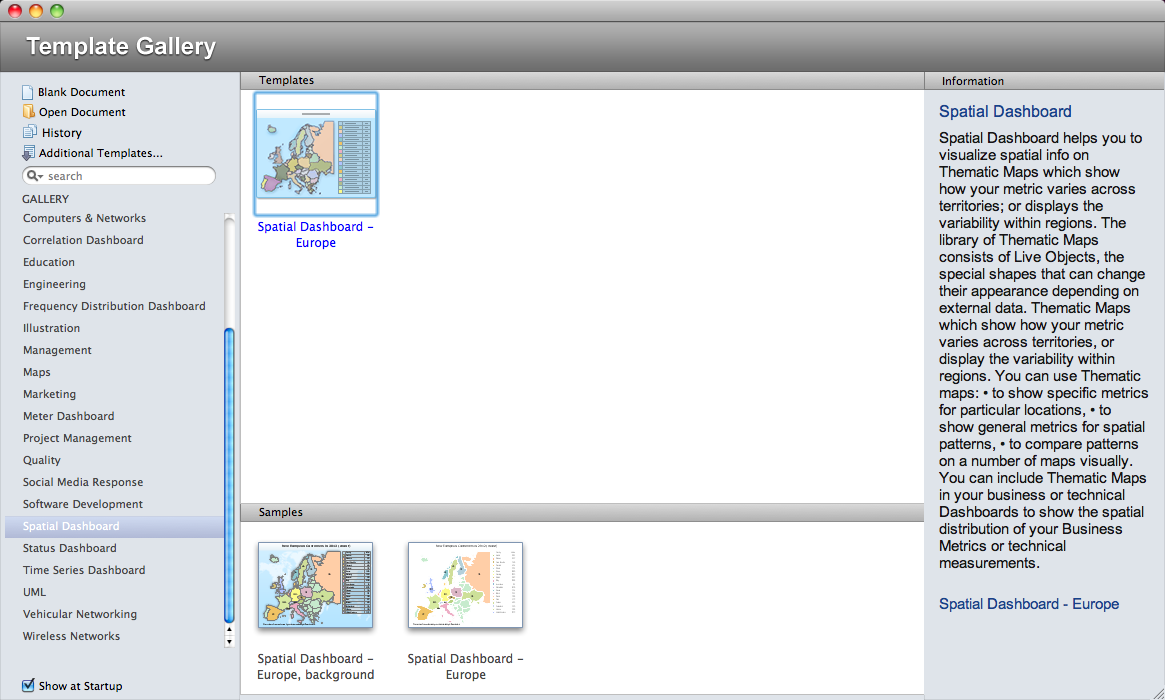
Task: Open the Engineering category
Action: (54, 284)
